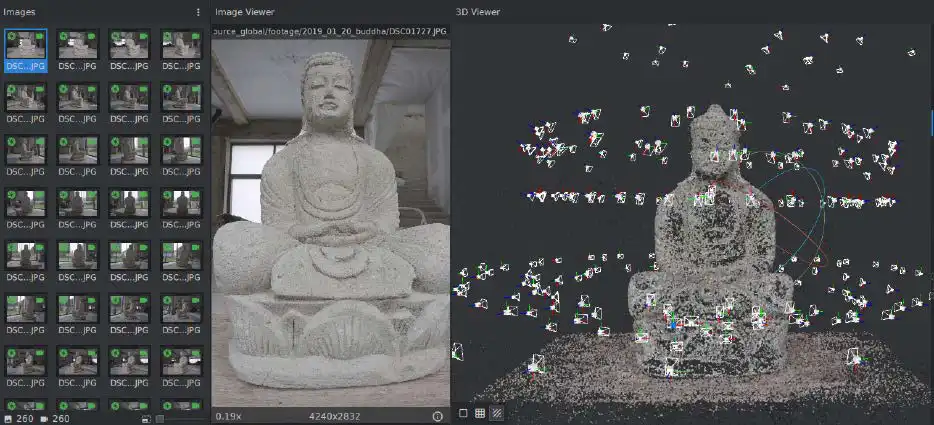Adjust the thumbnail size slider handle
The height and width of the screenshot is (425, 934).
pyautogui.click(x=160, y=419)
